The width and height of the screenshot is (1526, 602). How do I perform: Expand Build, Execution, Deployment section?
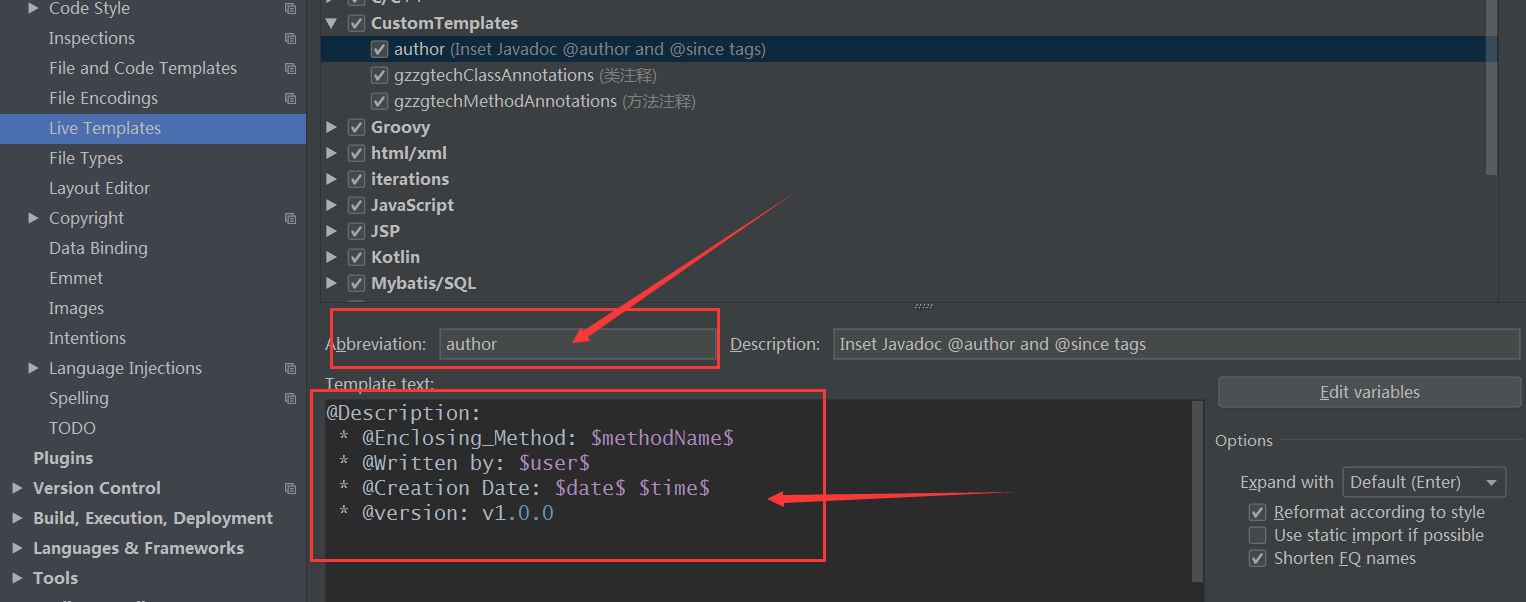[17, 518]
